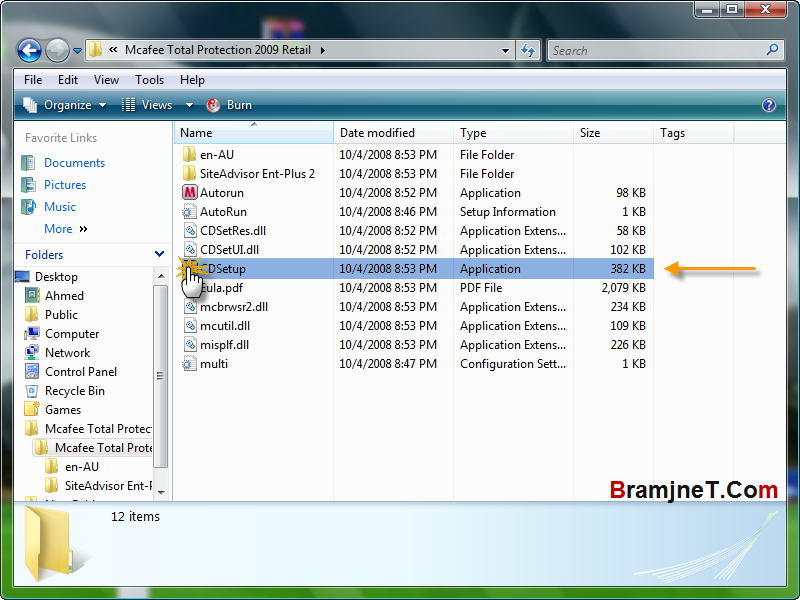Click the address bar folder icon
This screenshot has height=600, width=800.
(95, 50)
